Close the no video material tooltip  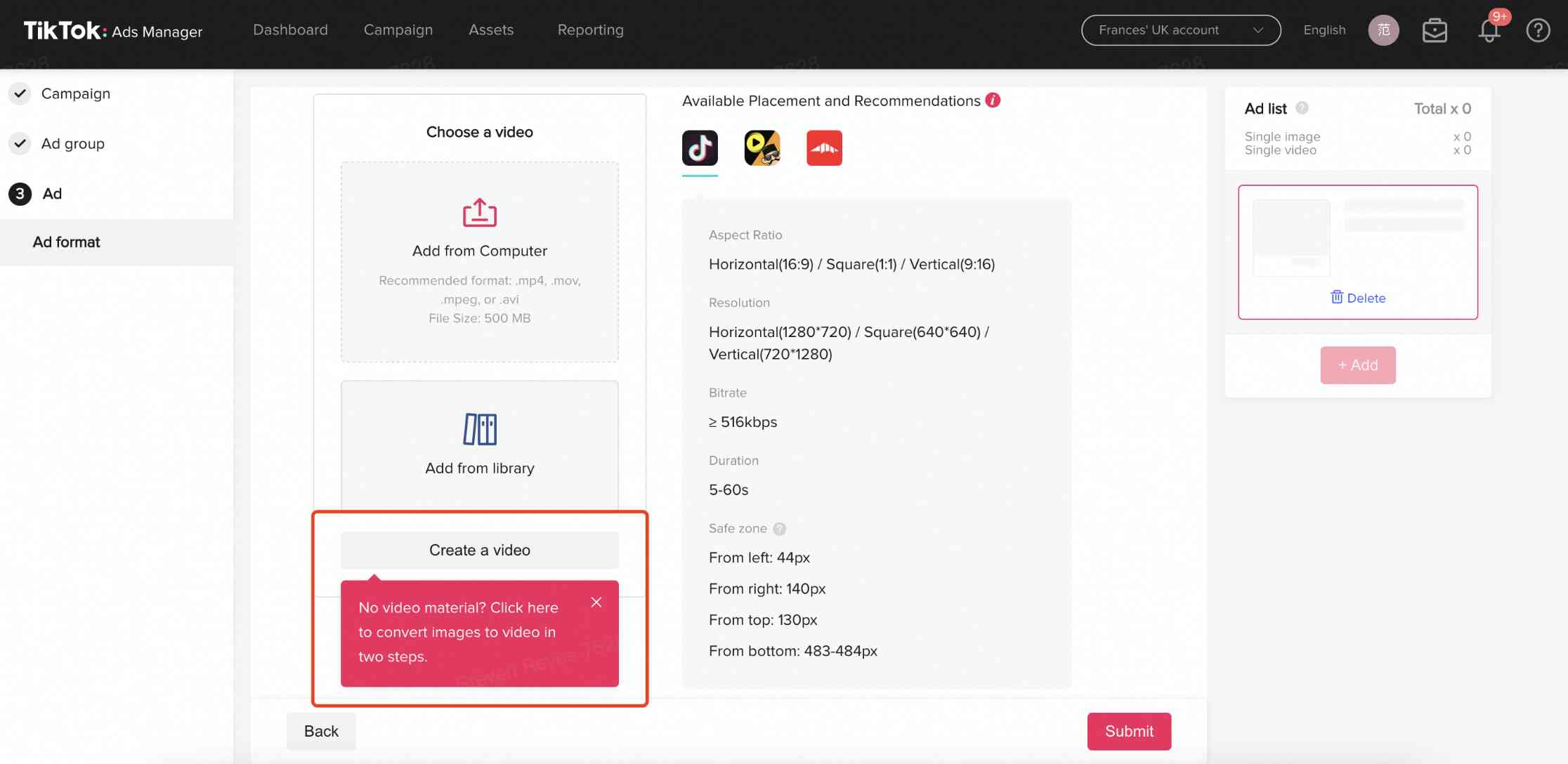[x=597, y=602]
